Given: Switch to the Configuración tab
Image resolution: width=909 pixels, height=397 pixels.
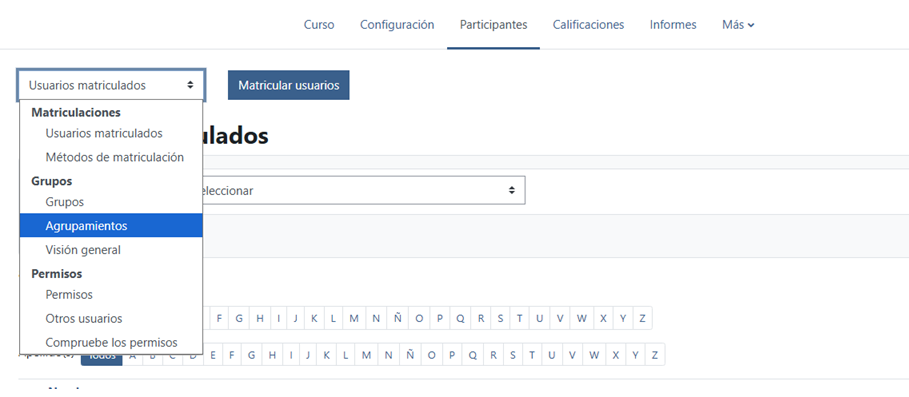Looking at the screenshot, I should coord(397,25).
